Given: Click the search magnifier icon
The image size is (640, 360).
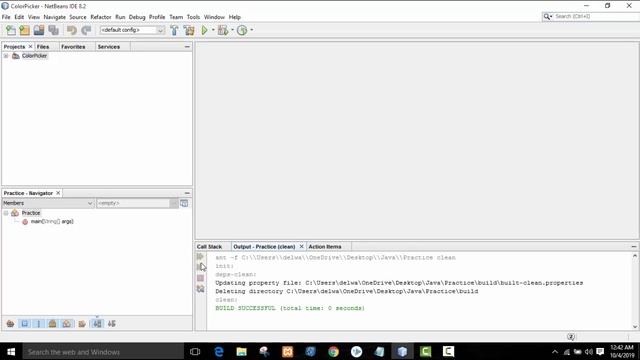Looking at the screenshot, I should pos(546,17).
